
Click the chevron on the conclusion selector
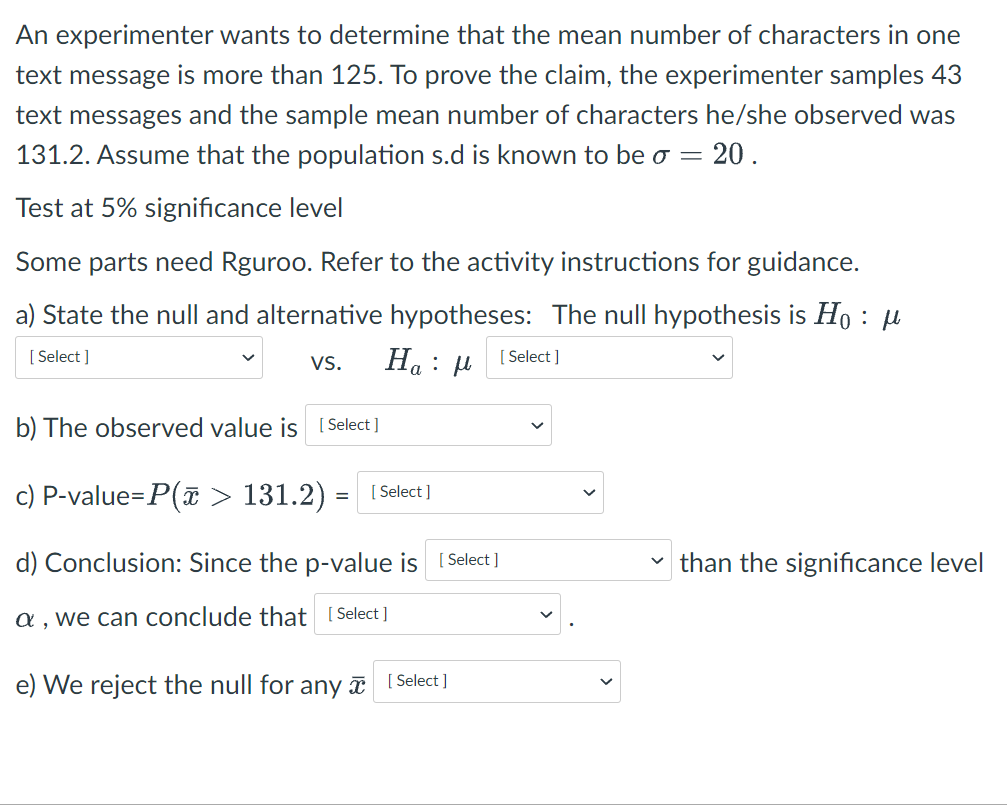pyautogui.click(x=546, y=613)
